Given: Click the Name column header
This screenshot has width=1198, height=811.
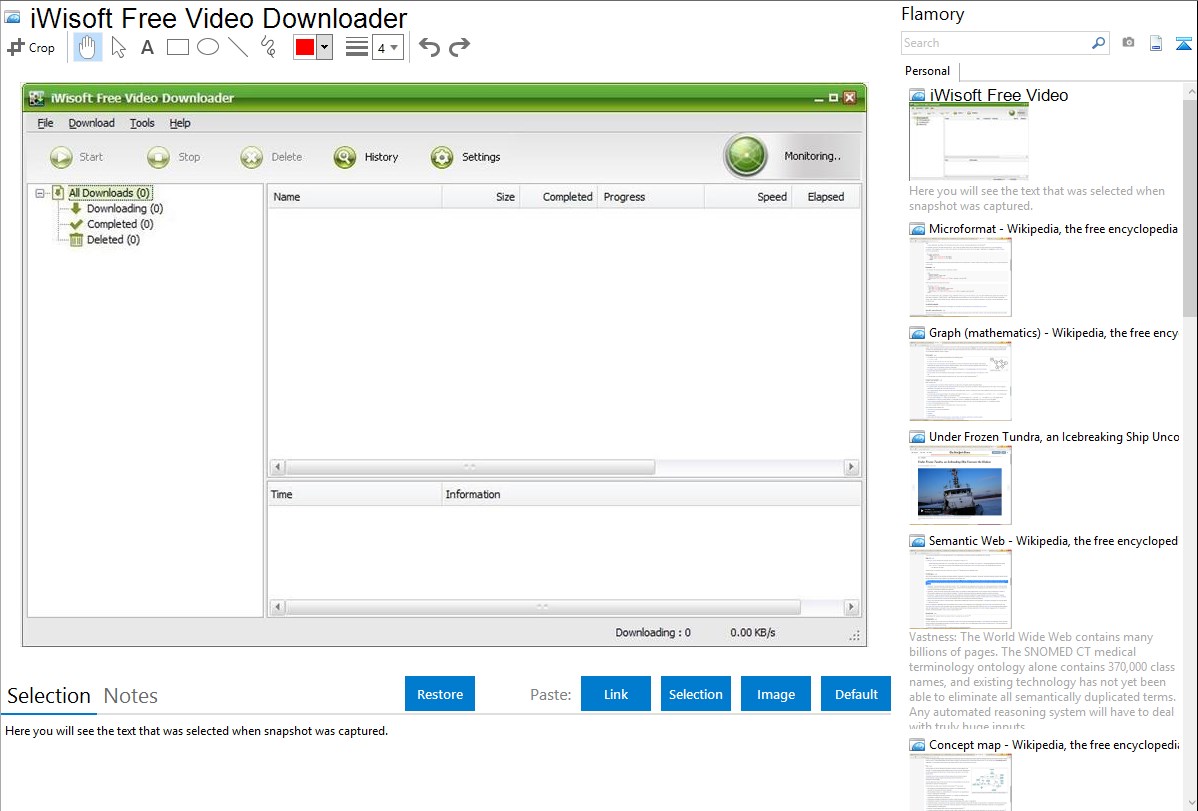Looking at the screenshot, I should pos(355,196).
